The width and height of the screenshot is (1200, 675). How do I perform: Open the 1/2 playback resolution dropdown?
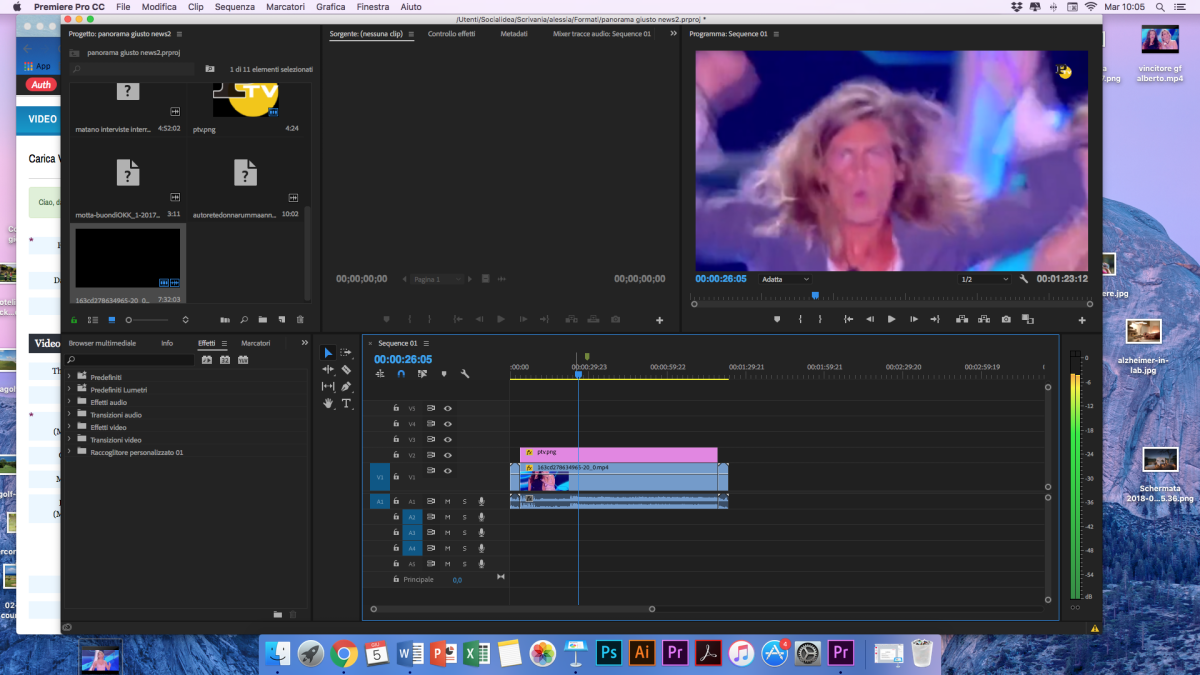[984, 279]
